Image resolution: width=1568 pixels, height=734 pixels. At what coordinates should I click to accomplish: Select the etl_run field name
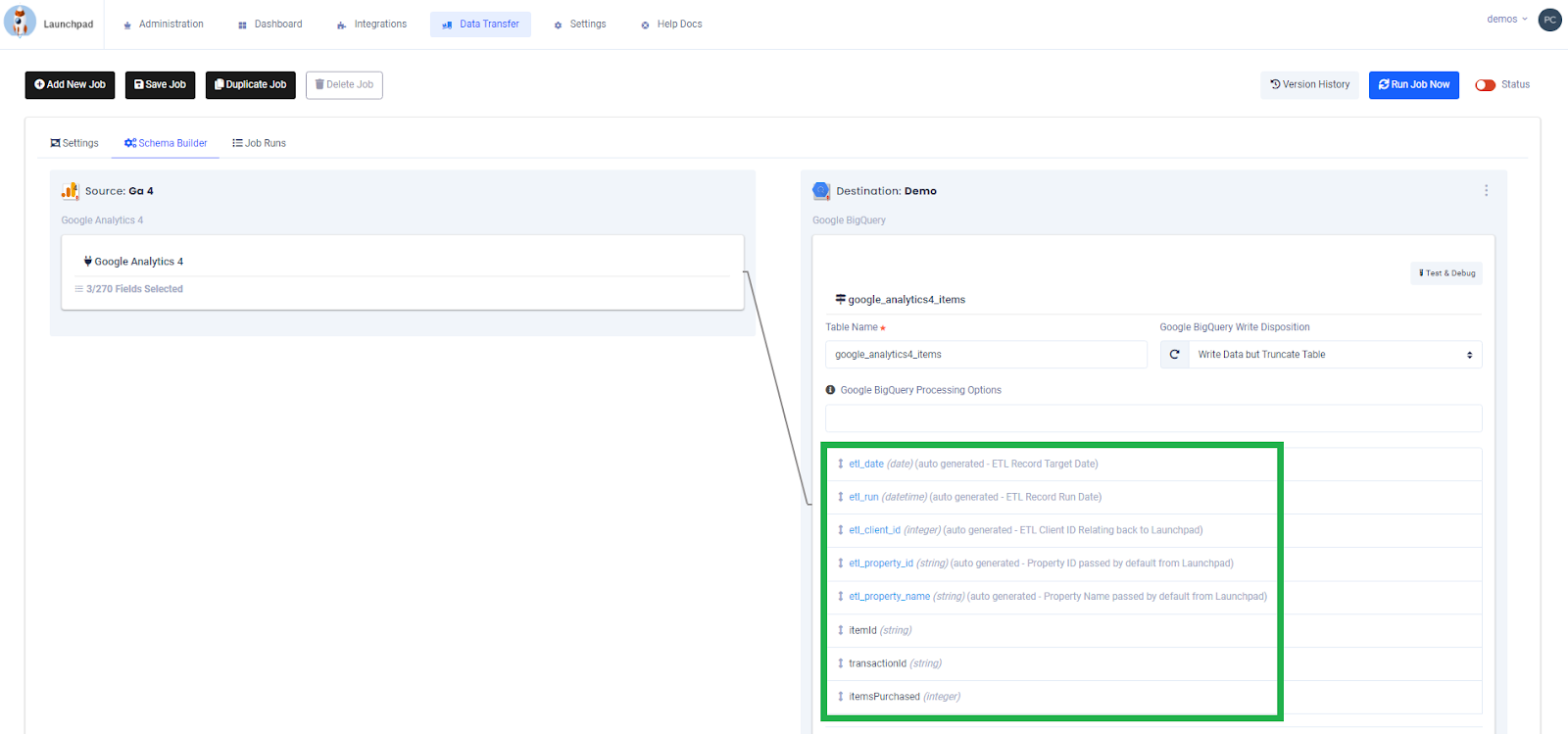[863, 498]
